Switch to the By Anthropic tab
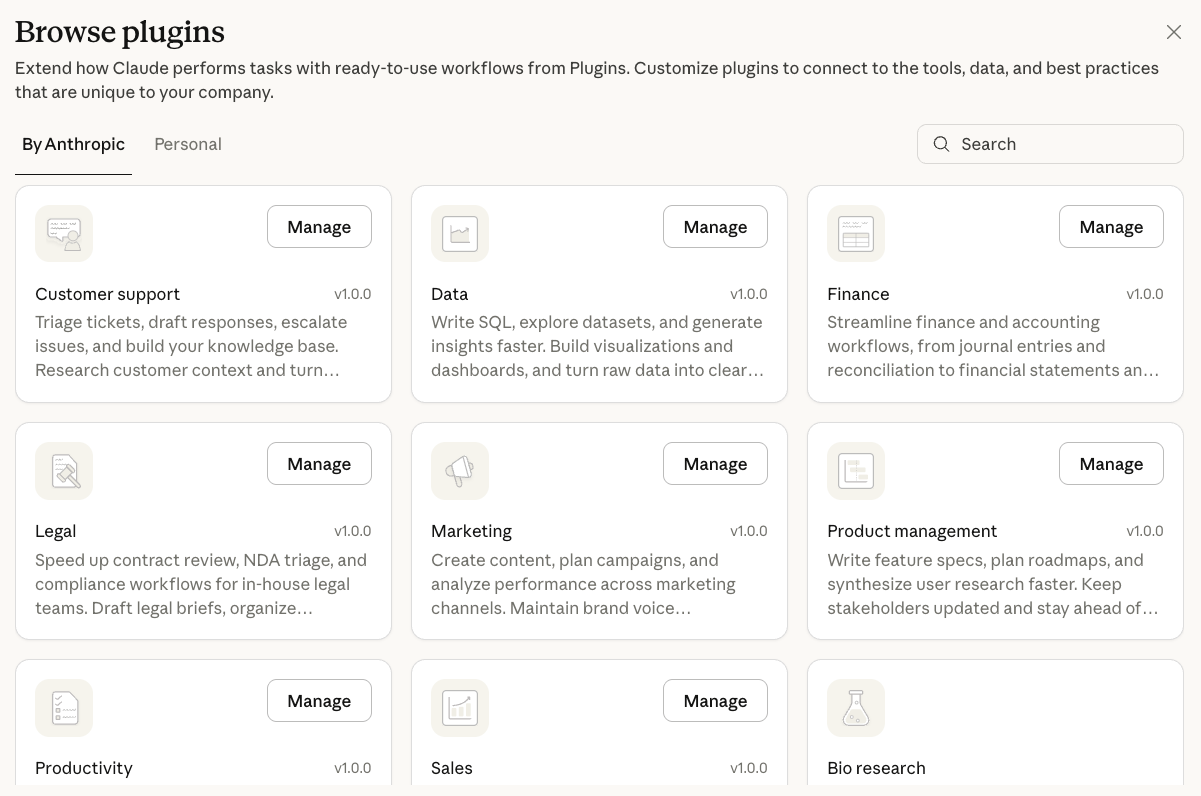The height and width of the screenshot is (796, 1201). click(x=73, y=144)
